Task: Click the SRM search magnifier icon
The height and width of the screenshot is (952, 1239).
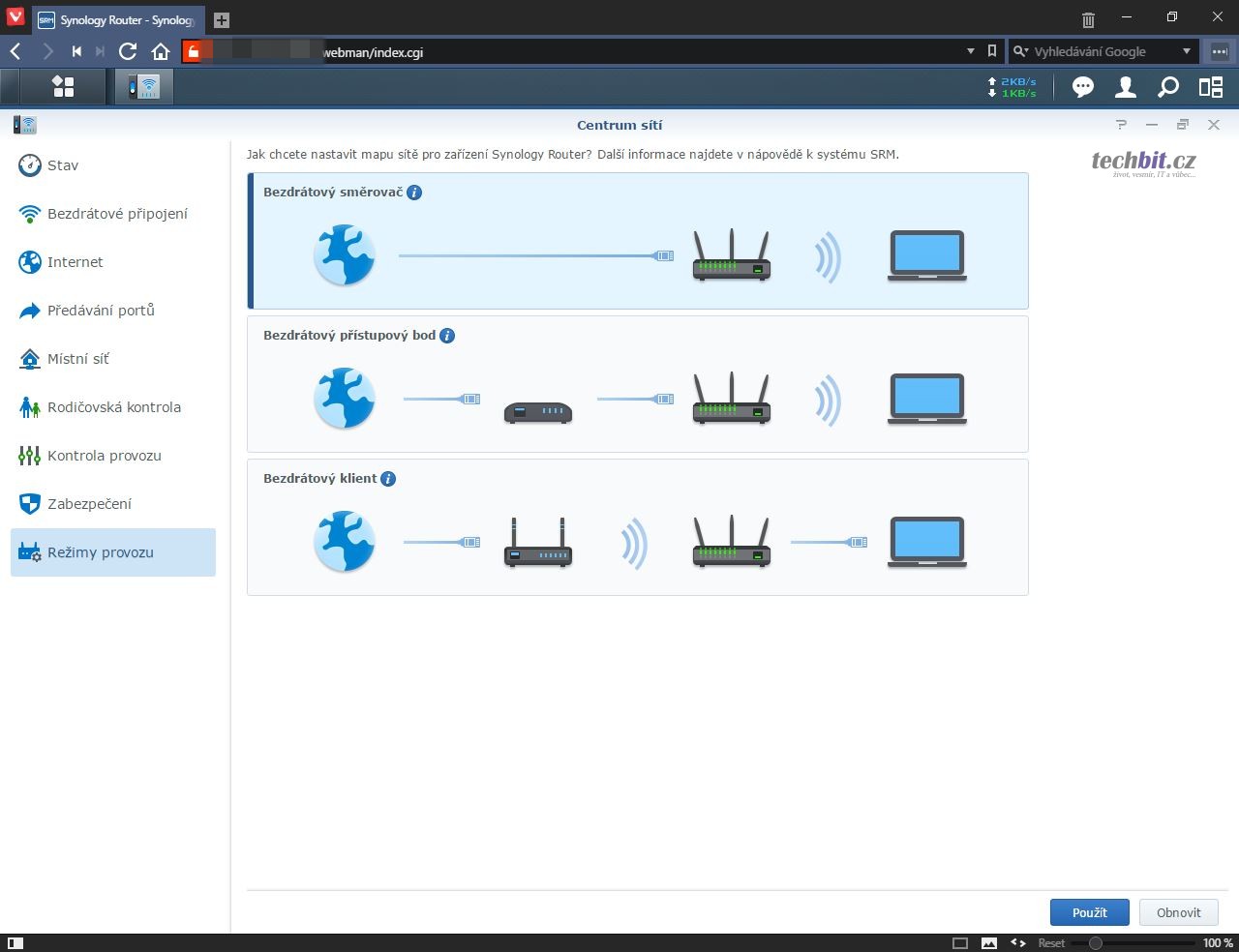Action: 1168,87
